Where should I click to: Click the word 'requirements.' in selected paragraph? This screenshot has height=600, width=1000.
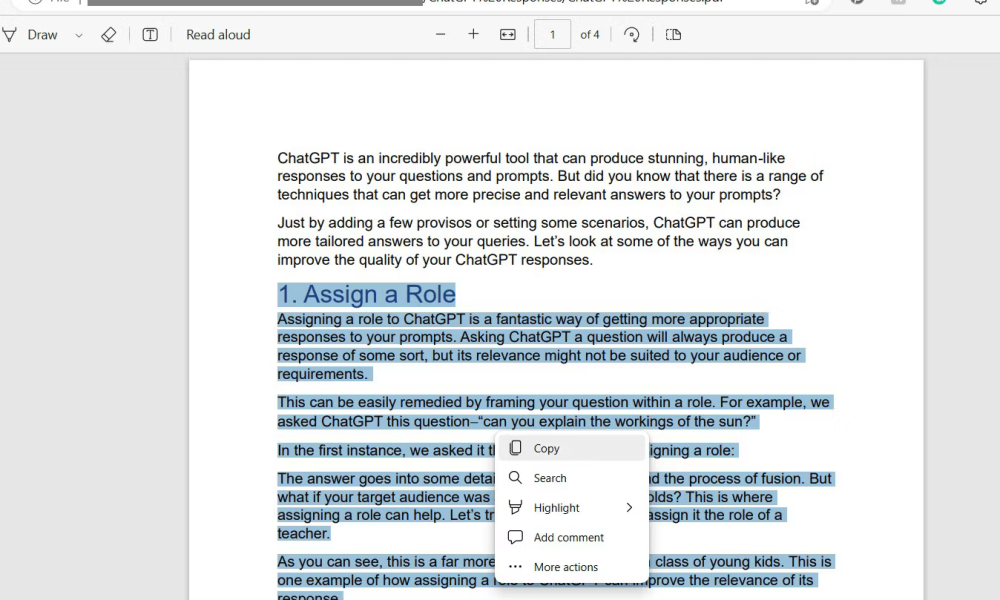pyautogui.click(x=323, y=374)
